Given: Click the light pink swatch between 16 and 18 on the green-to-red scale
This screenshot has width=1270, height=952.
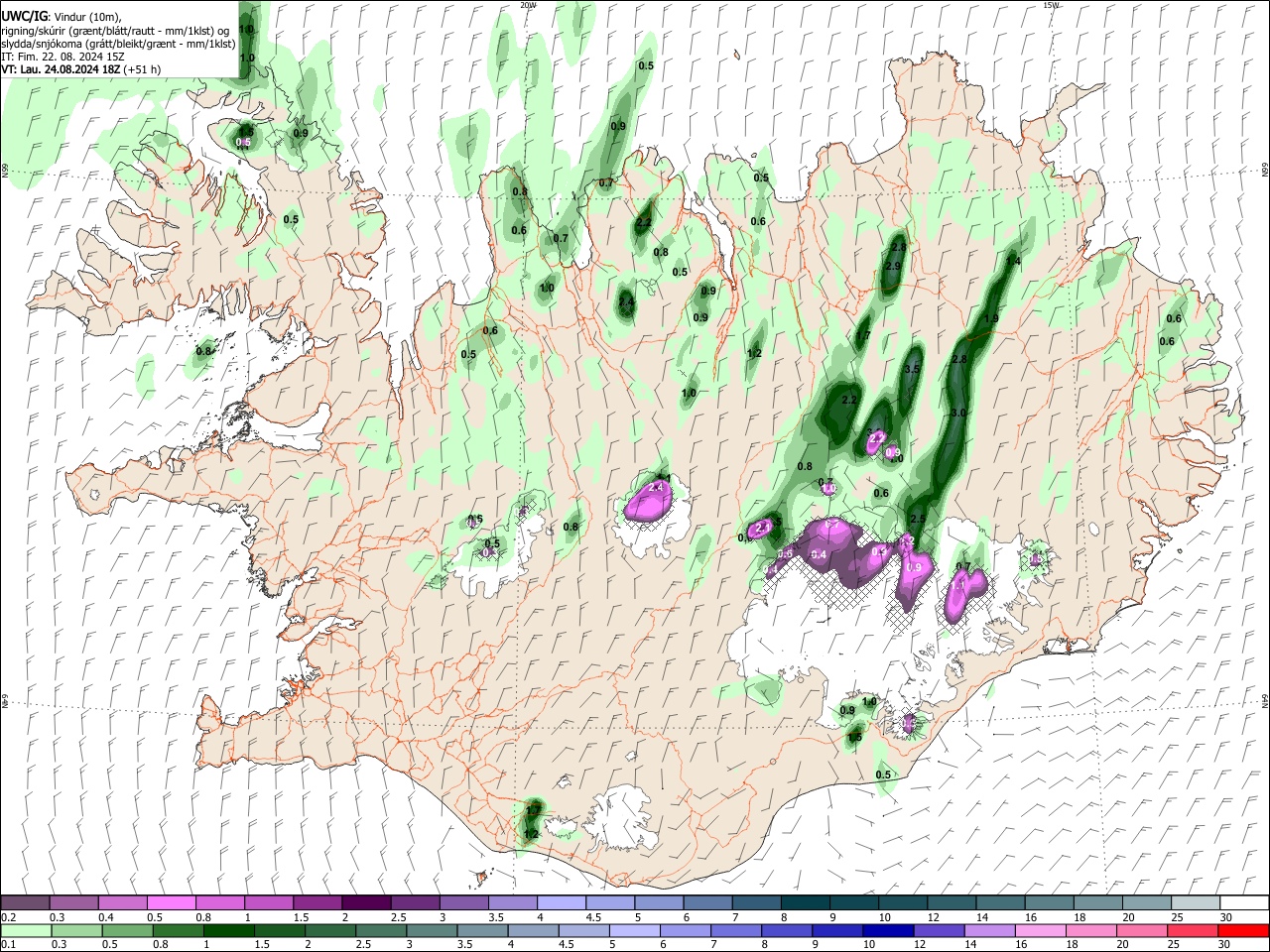Looking at the screenshot, I should tap(1040, 930).
